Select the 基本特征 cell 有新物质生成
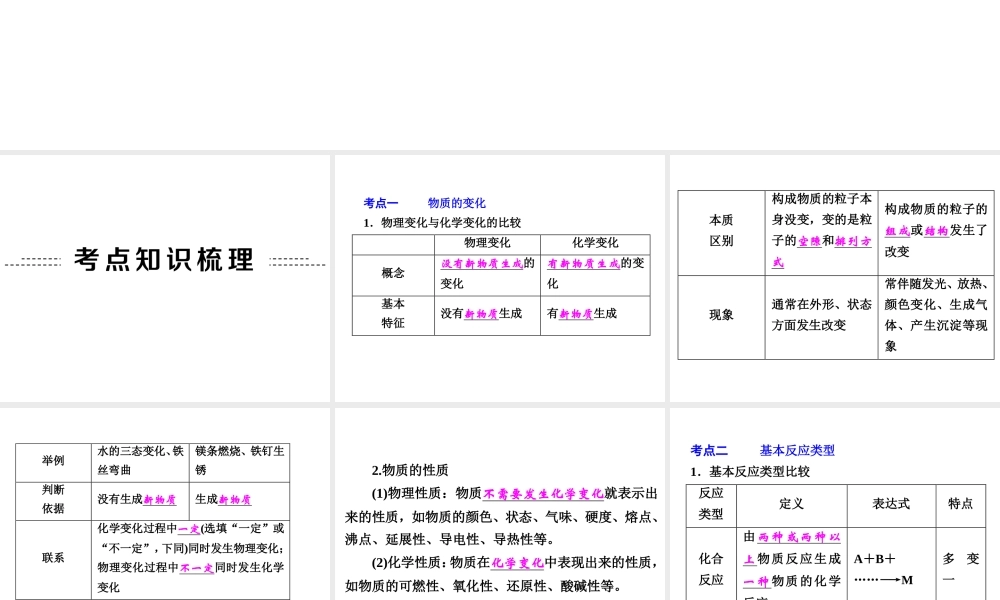1000x600 pixels. click(595, 314)
